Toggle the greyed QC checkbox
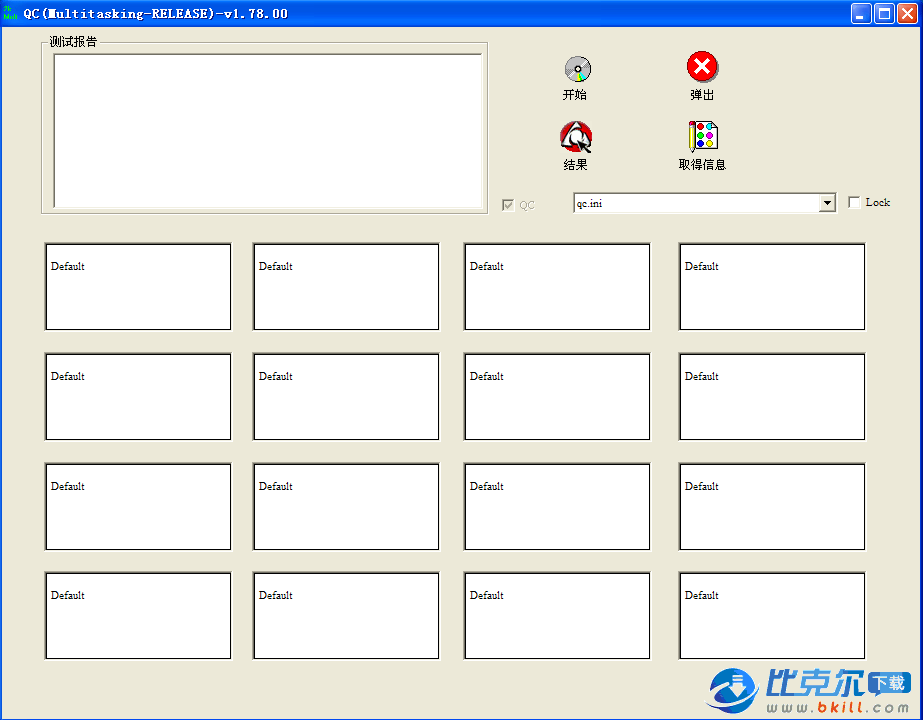This screenshot has height=720, width=923. pyautogui.click(x=508, y=205)
